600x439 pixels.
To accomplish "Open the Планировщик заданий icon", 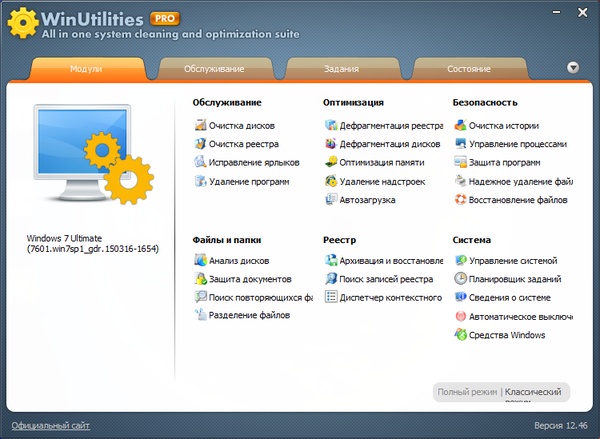I will (x=460, y=279).
